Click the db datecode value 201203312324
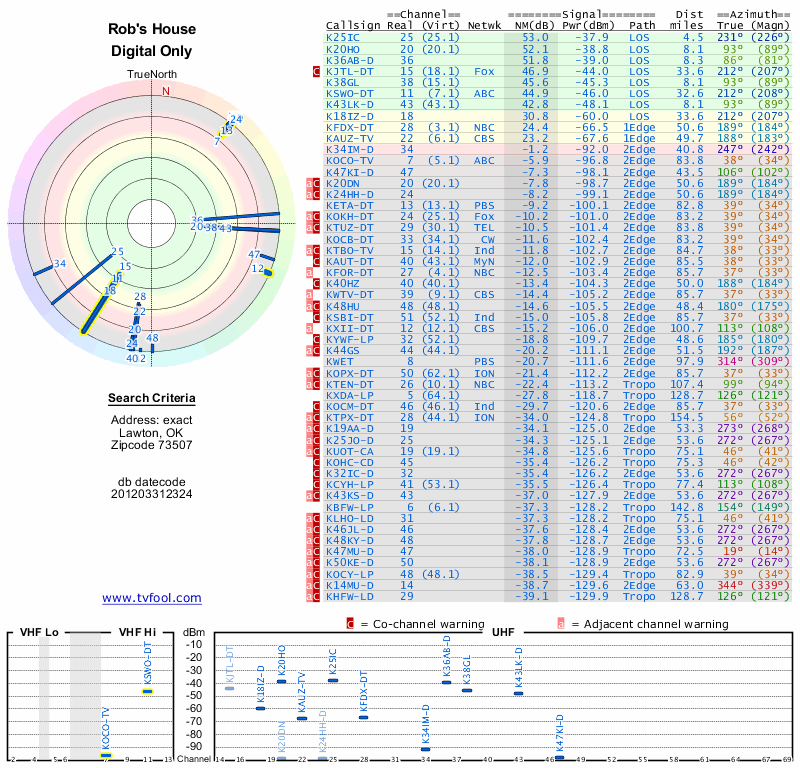The image size is (800, 768). pos(152,493)
